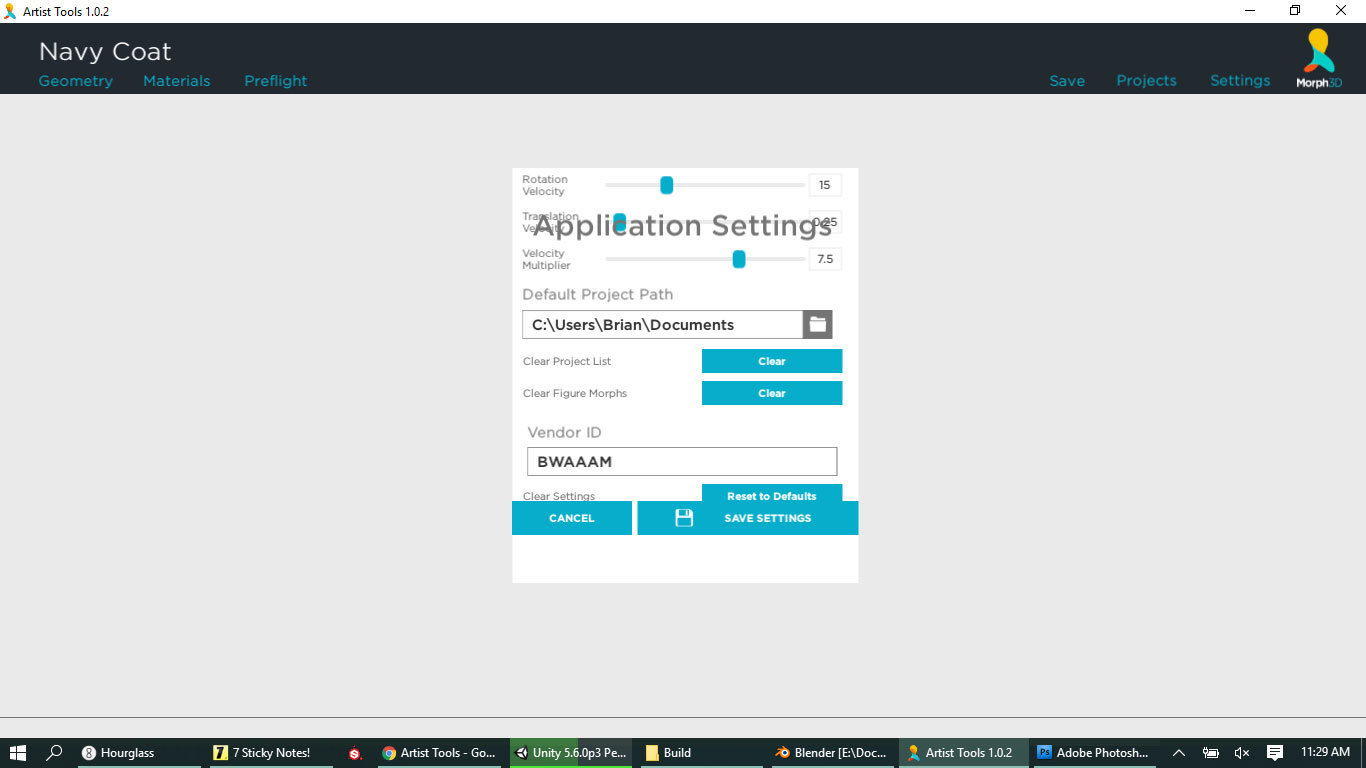This screenshot has height=768, width=1366.
Task: Open Windows Start menu
Action: 18,753
